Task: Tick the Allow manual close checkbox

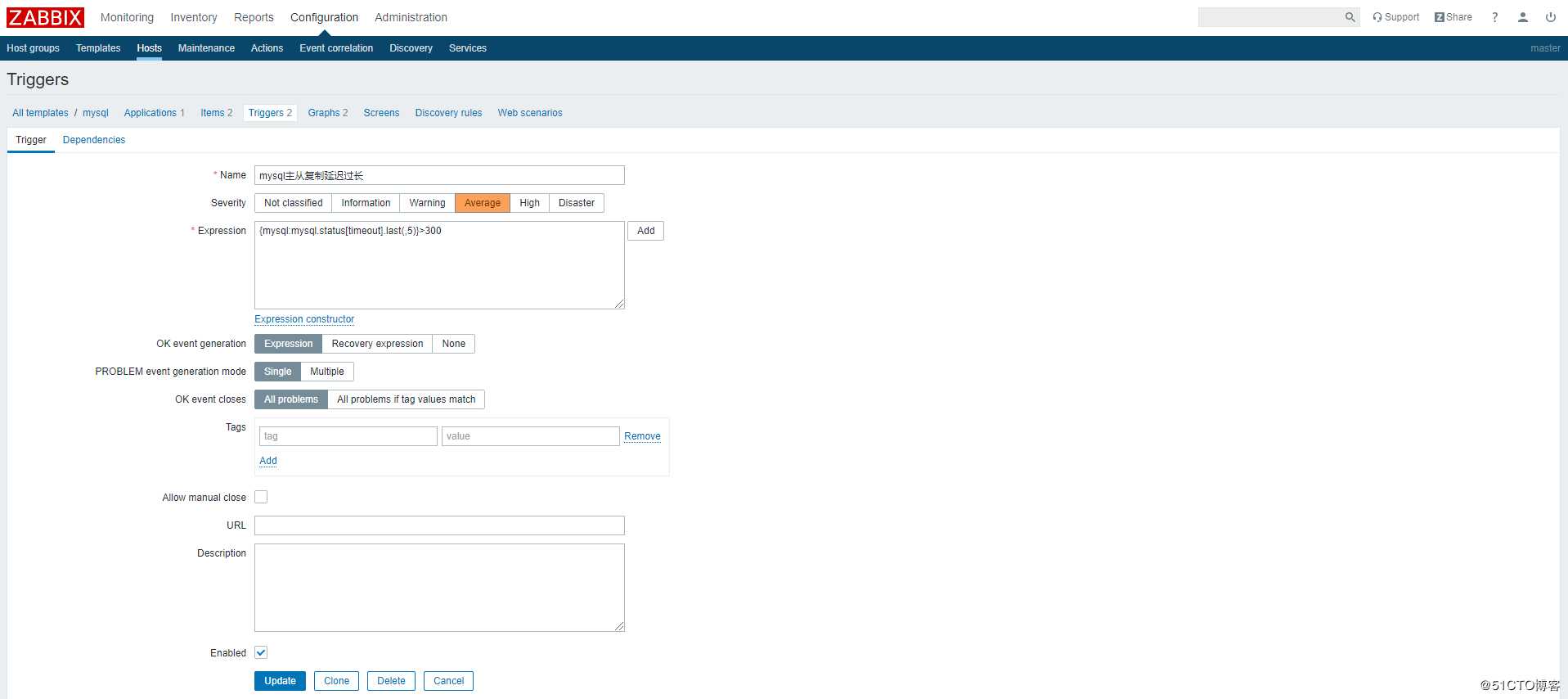Action: click(x=261, y=497)
